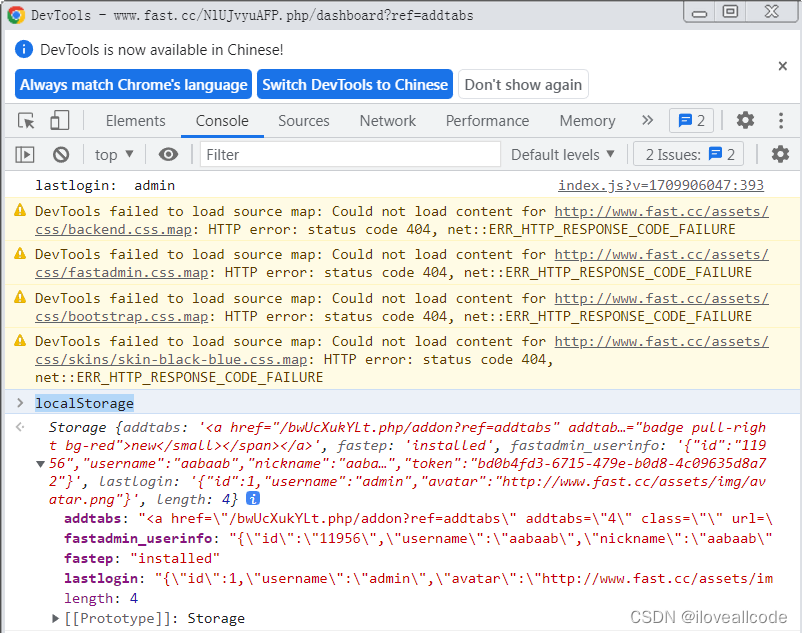802x633 pixels.
Task: Click the blue info badge after length: 4
Action: click(x=253, y=499)
